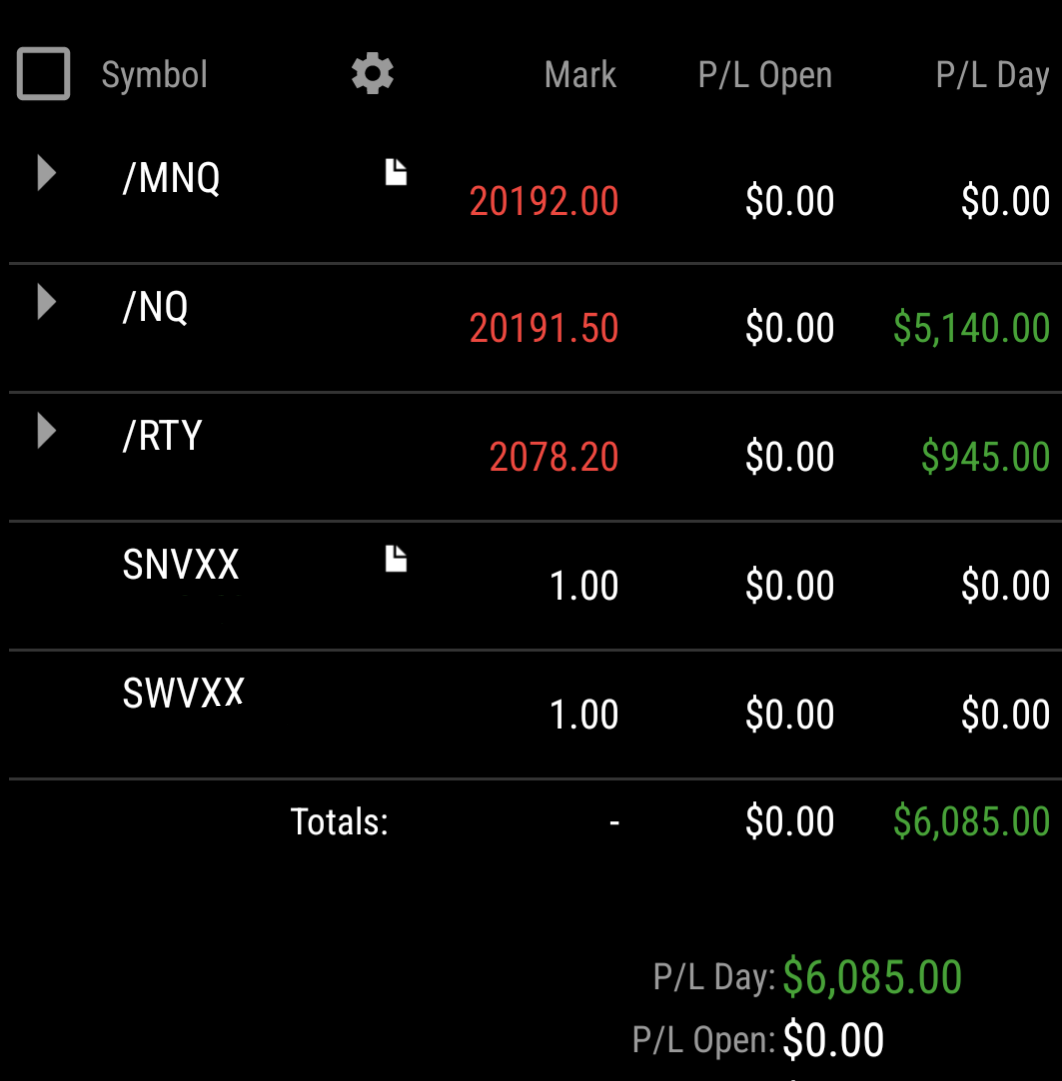Open the note icon beside /MNQ

click(396, 172)
